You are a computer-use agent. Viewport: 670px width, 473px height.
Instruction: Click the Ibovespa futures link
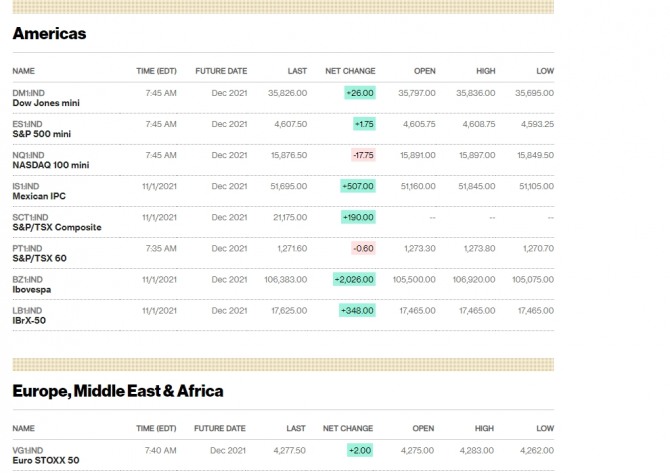pyautogui.click(x=32, y=289)
